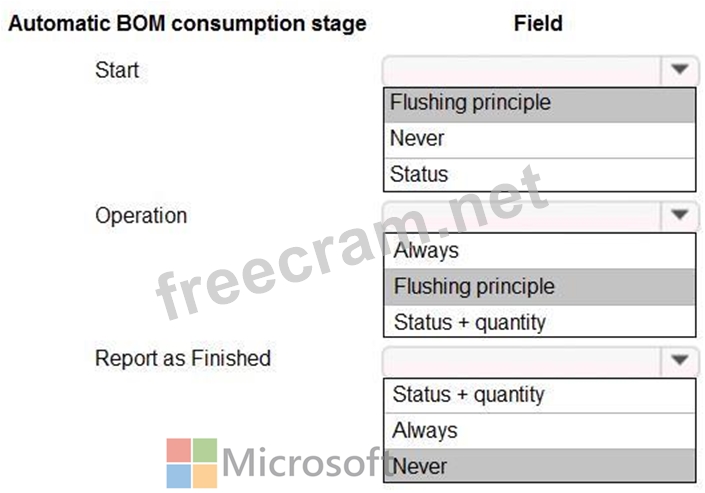Viewport: 705px width, 493px height.
Task: Open the Start stage dropdown arrow
Action: click(x=679, y=70)
